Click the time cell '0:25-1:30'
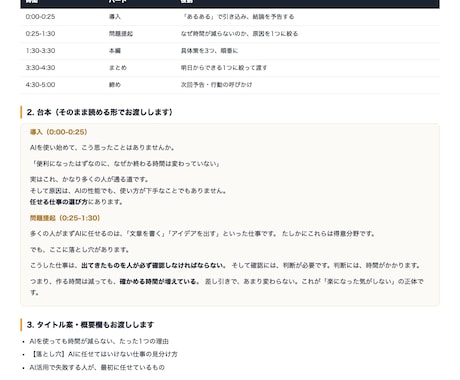 tap(40, 34)
